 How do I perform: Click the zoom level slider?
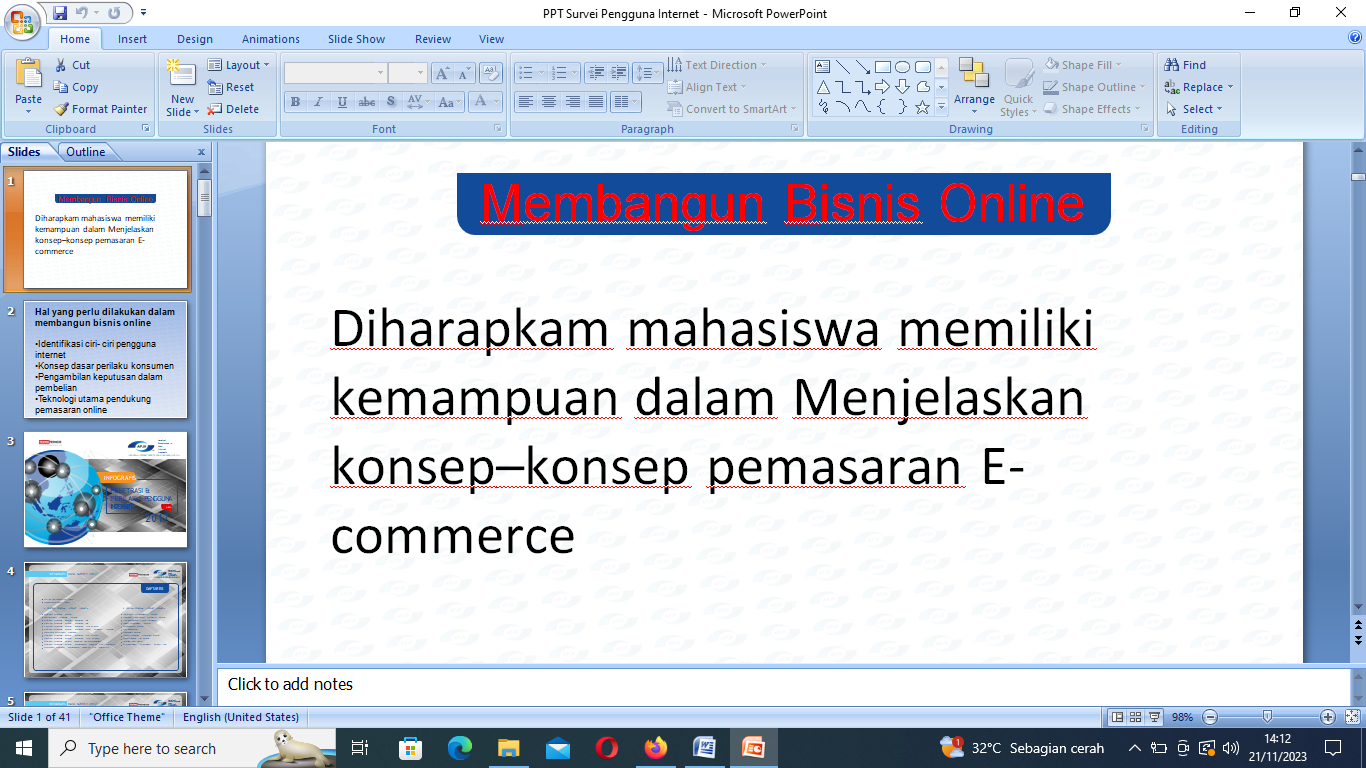click(x=1267, y=717)
